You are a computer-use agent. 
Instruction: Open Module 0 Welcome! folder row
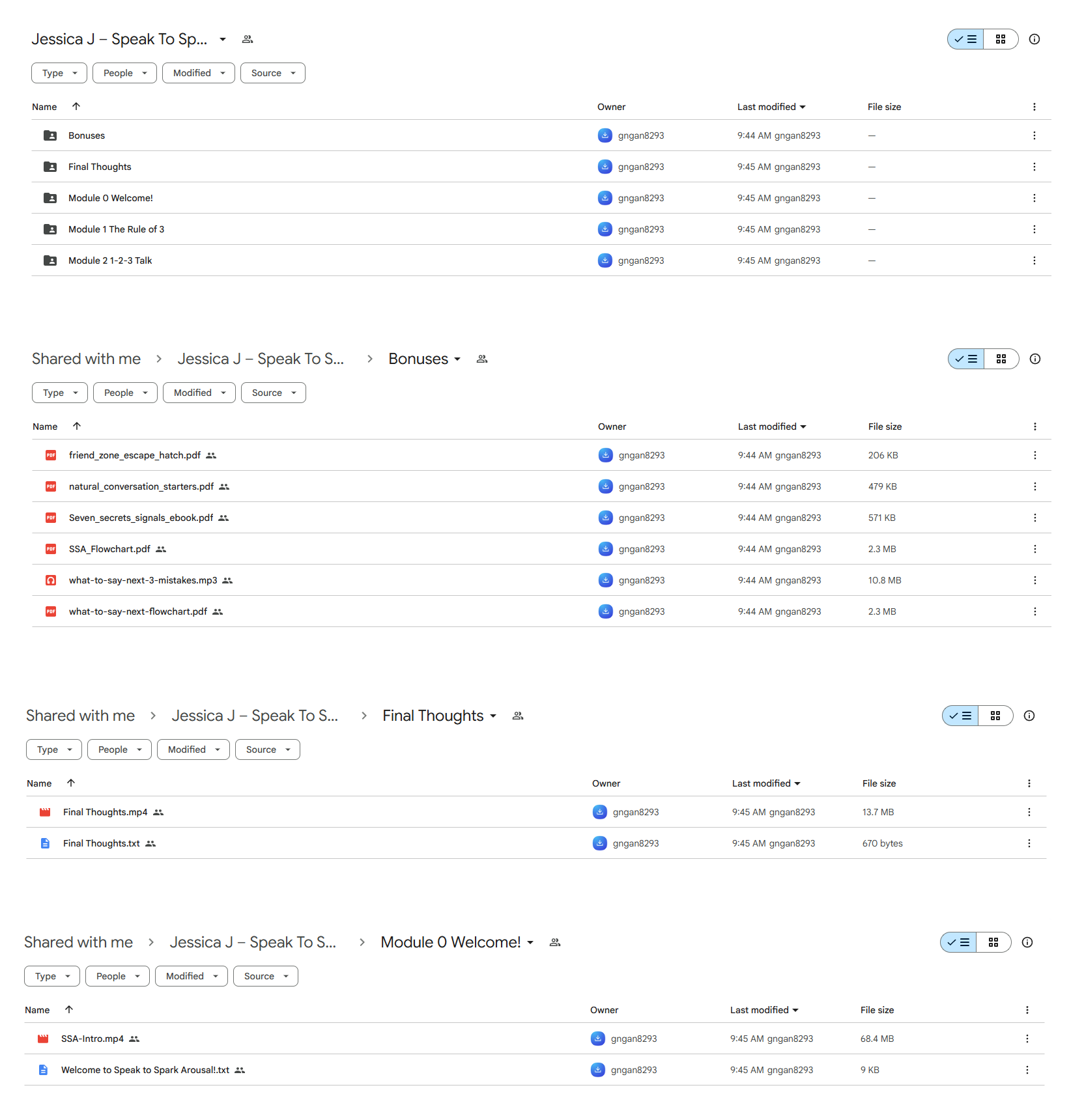tap(541, 198)
